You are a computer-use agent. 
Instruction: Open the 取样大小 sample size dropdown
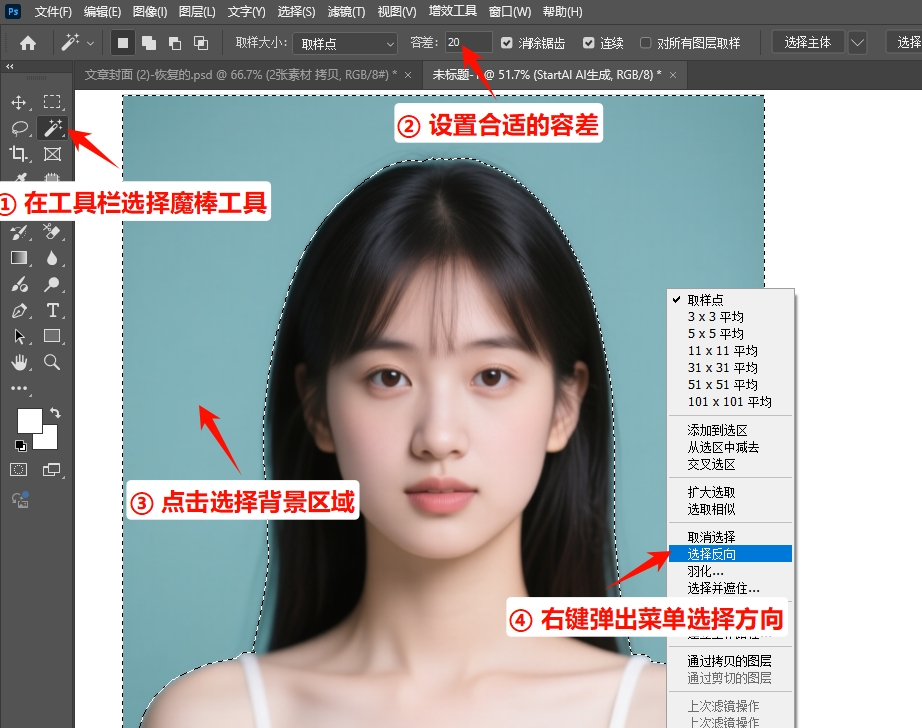[x=345, y=44]
